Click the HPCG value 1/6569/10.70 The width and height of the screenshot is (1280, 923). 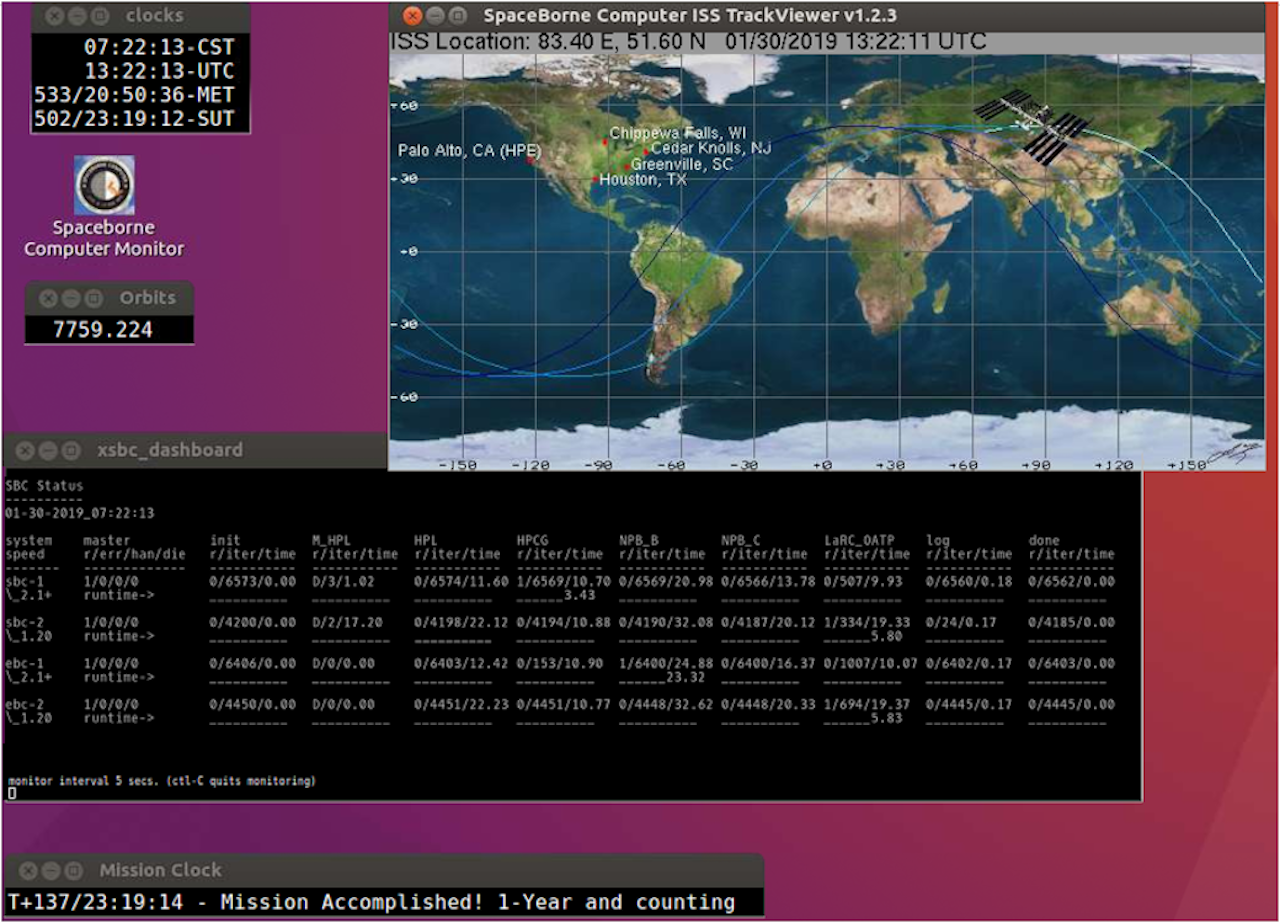pyautogui.click(x=564, y=581)
